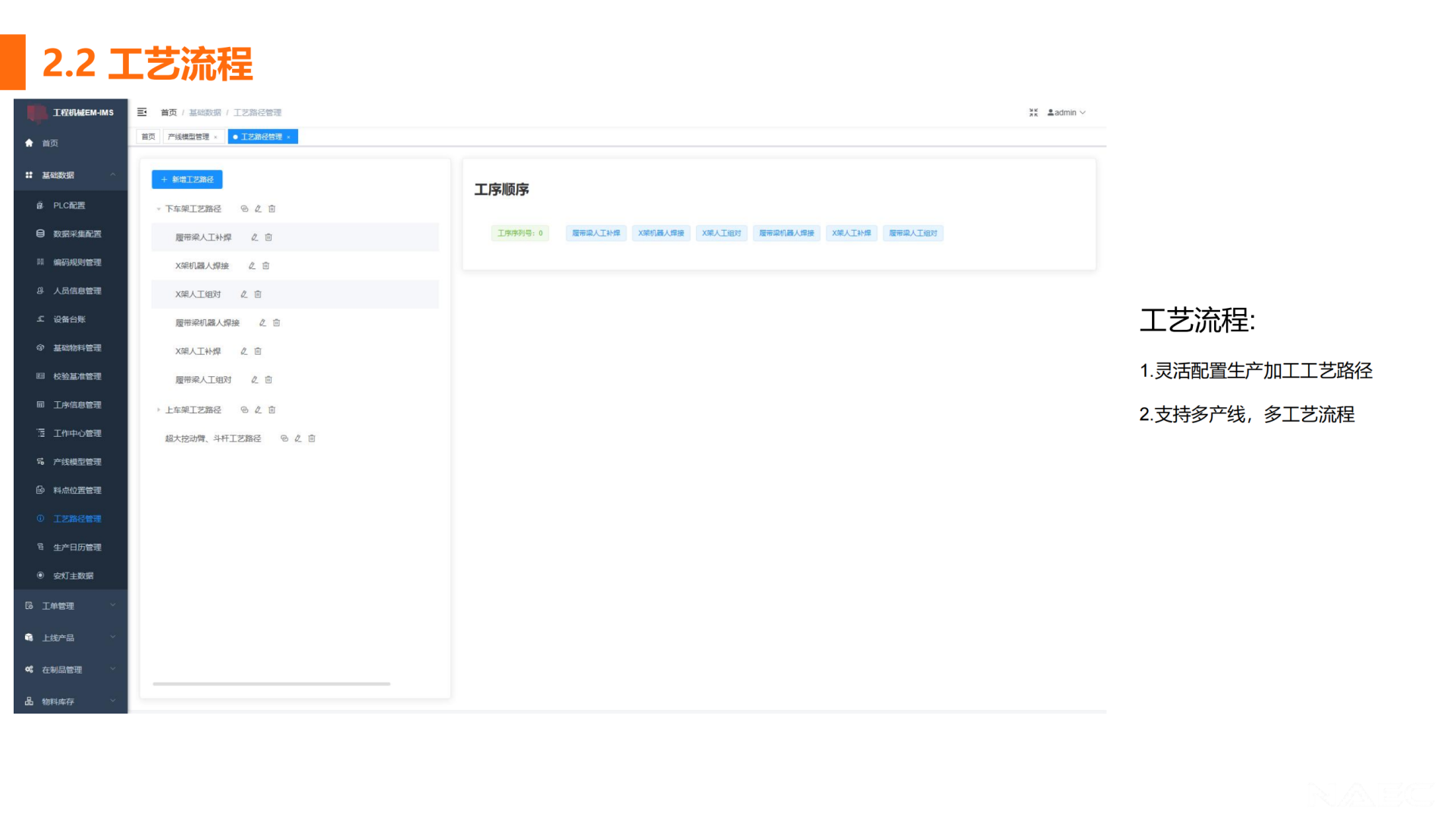The width and height of the screenshot is (1456, 819).
Task: Open 编码规则管理 in the sidebar
Action: pyautogui.click(x=71, y=262)
